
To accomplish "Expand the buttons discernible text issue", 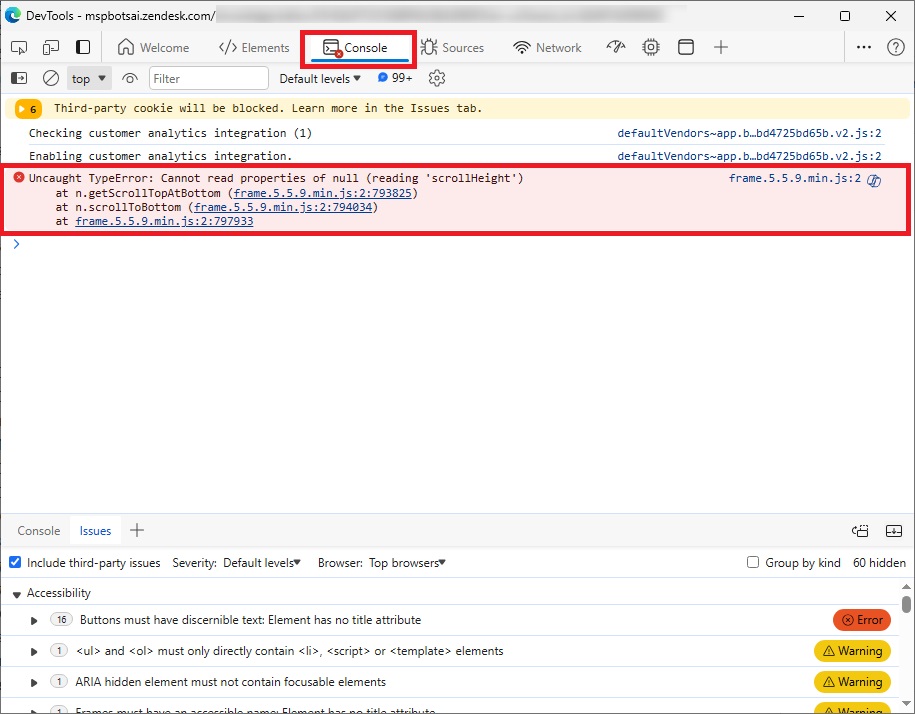I will pos(33,620).
